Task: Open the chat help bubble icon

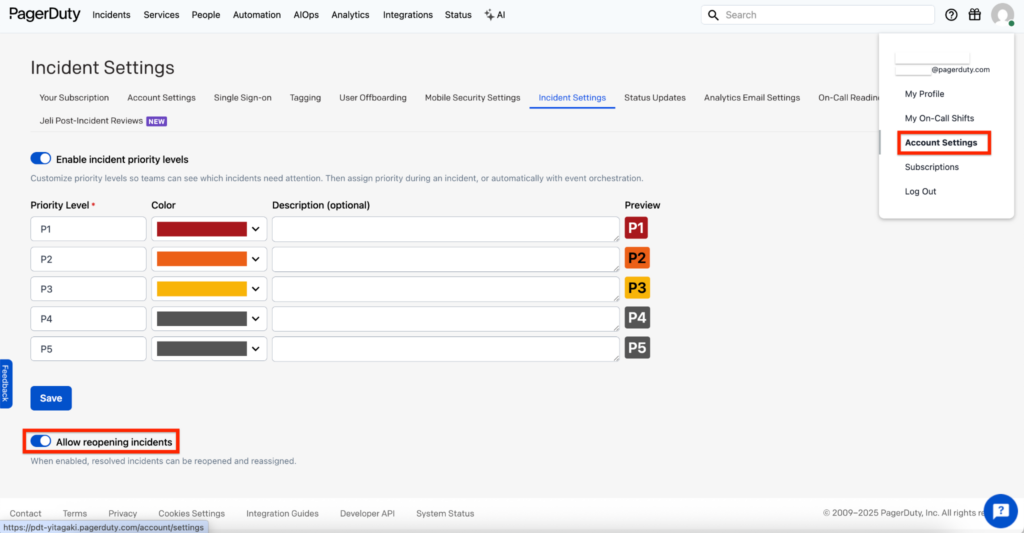Action: (1000, 511)
